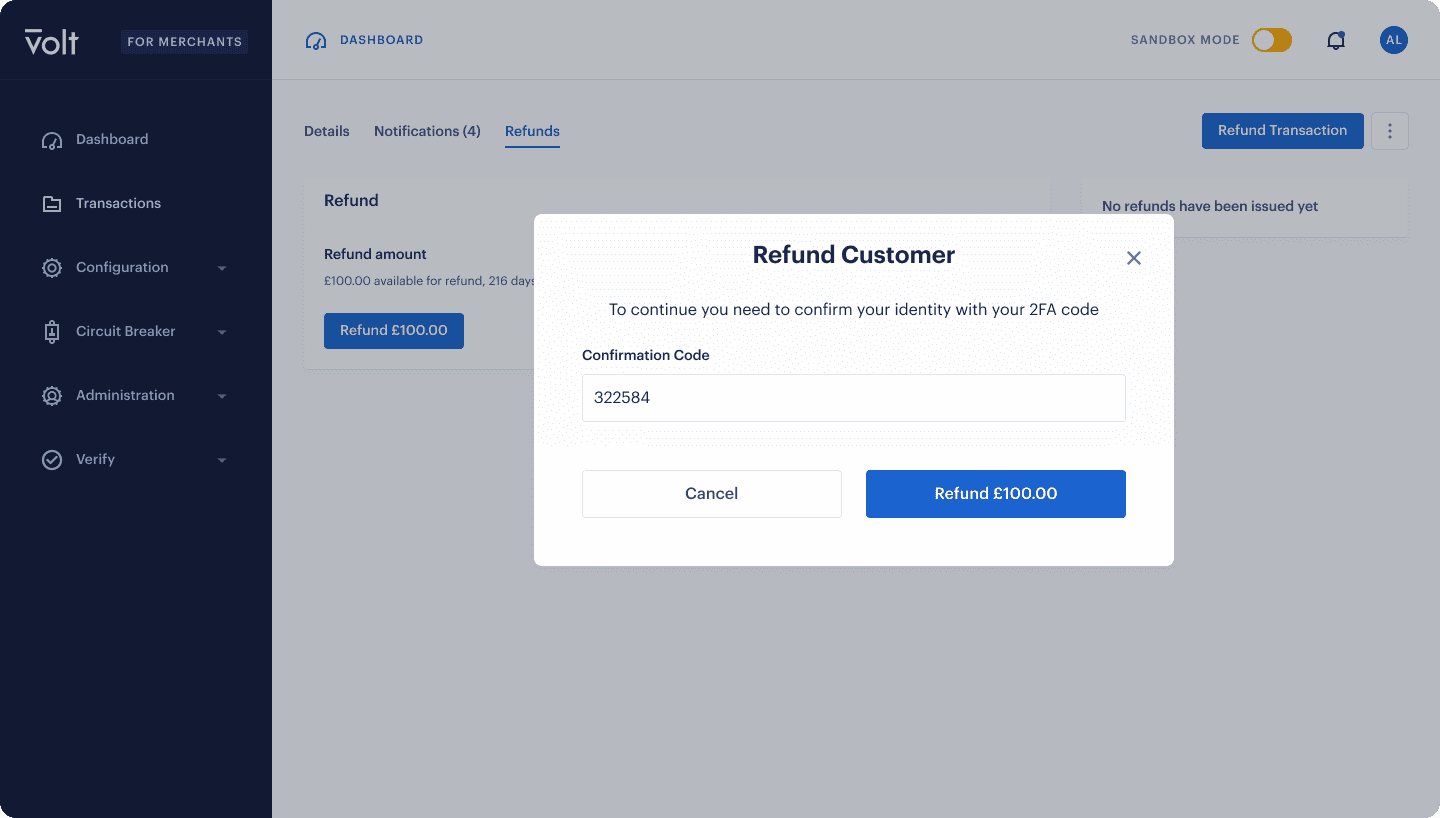Open the three-dot options menu near Refund Transaction
1440x818 pixels.
pos(1389,131)
